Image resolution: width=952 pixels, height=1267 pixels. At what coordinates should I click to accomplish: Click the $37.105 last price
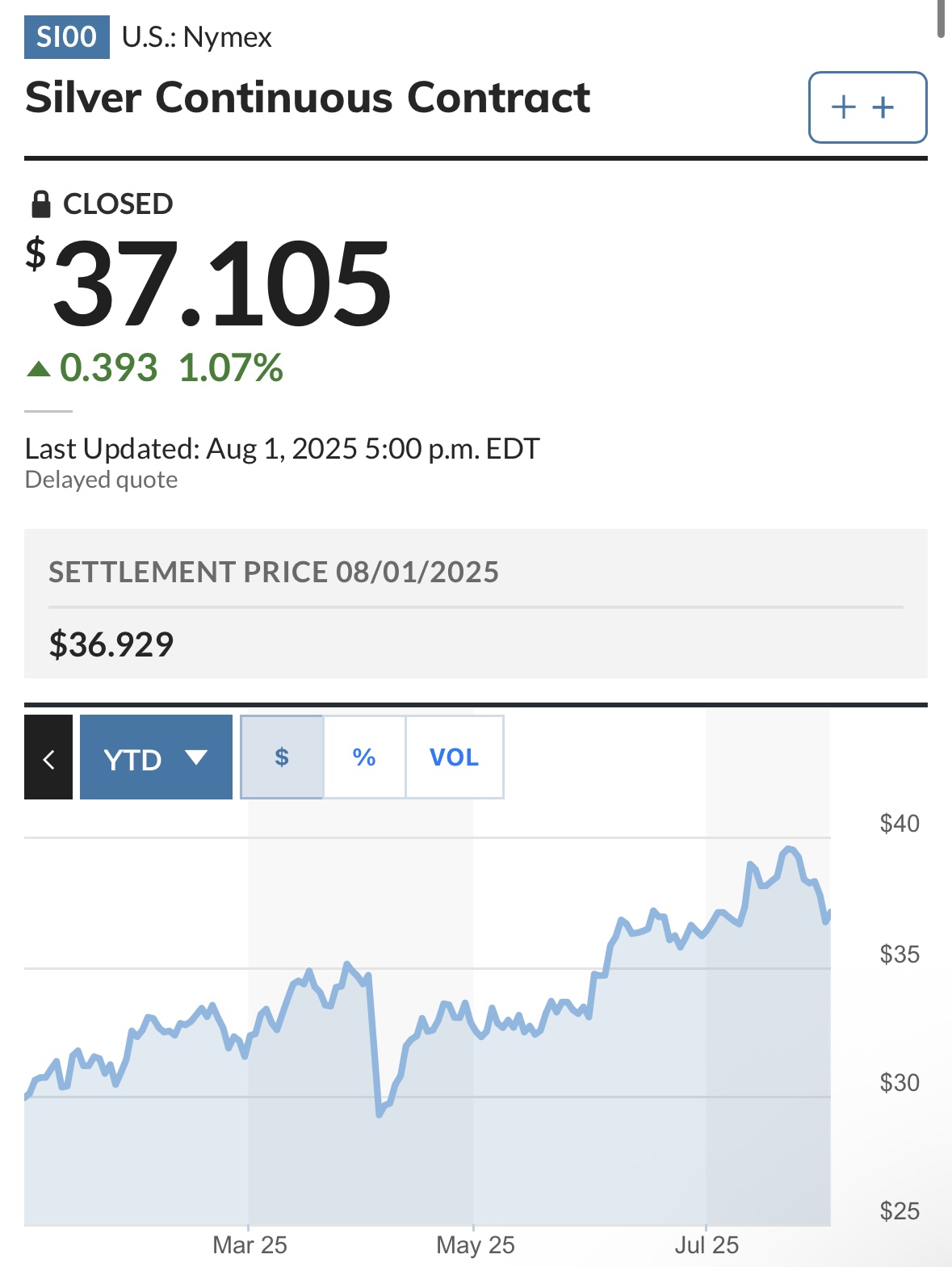pyautogui.click(x=208, y=283)
